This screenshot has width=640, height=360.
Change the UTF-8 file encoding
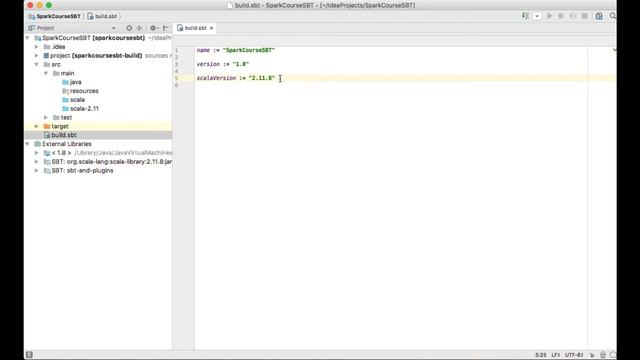pyautogui.click(x=574, y=355)
